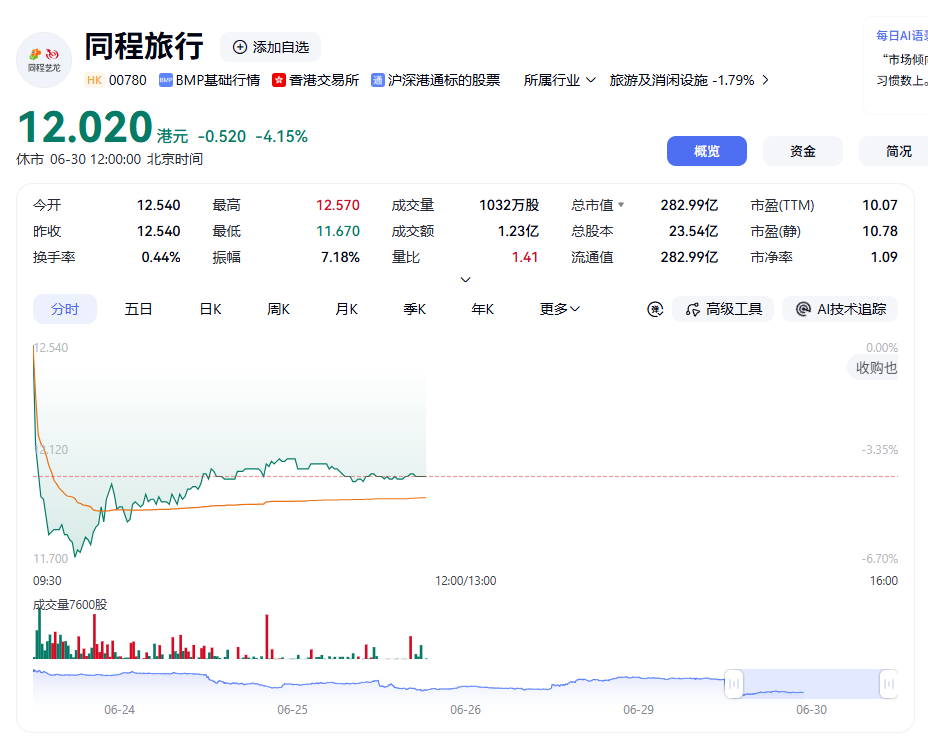This screenshot has width=928, height=741.
Task: Open AI技术追踪 tracking
Action: pos(840,309)
